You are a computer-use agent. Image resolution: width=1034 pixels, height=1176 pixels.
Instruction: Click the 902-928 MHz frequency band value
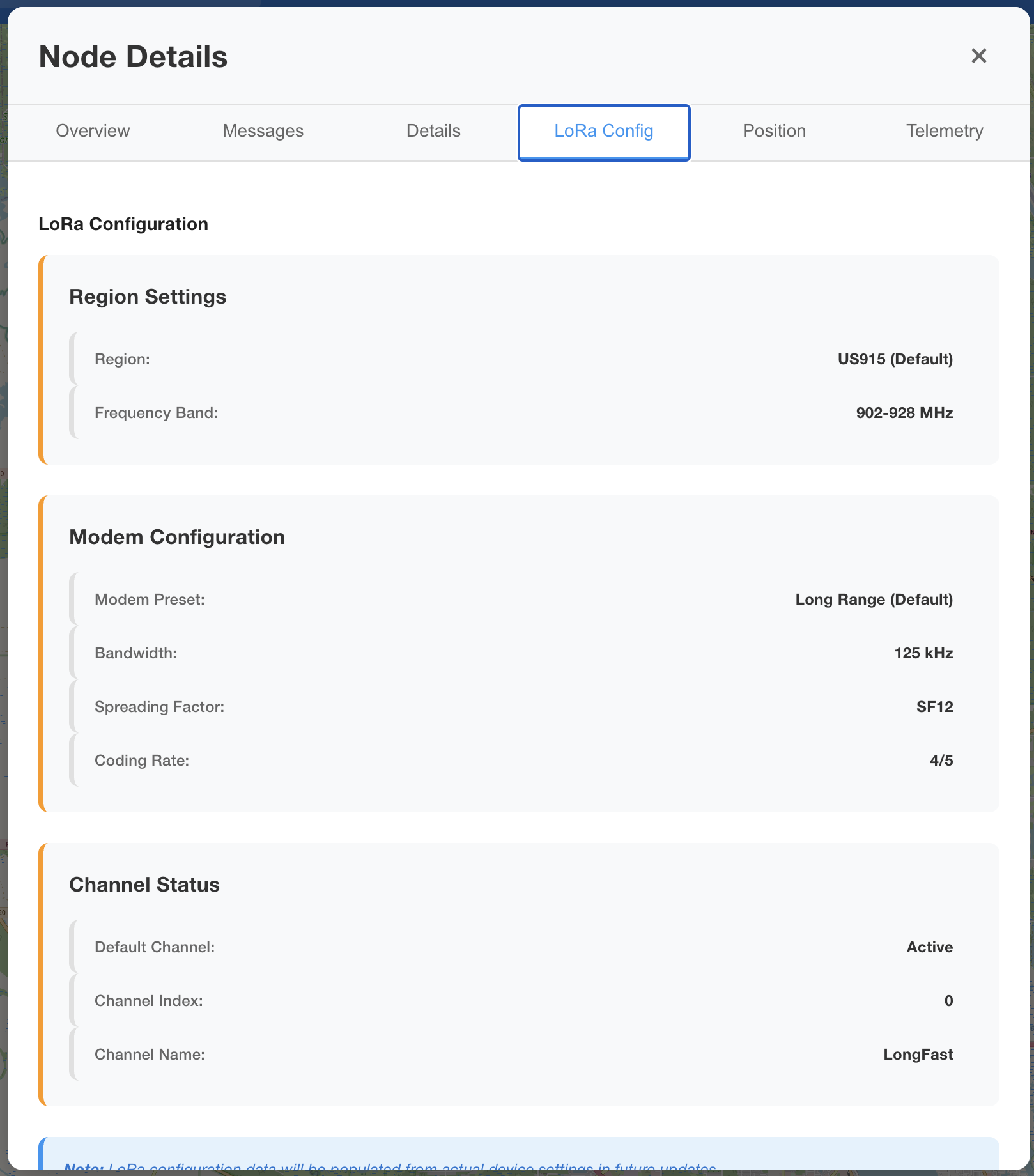click(904, 413)
